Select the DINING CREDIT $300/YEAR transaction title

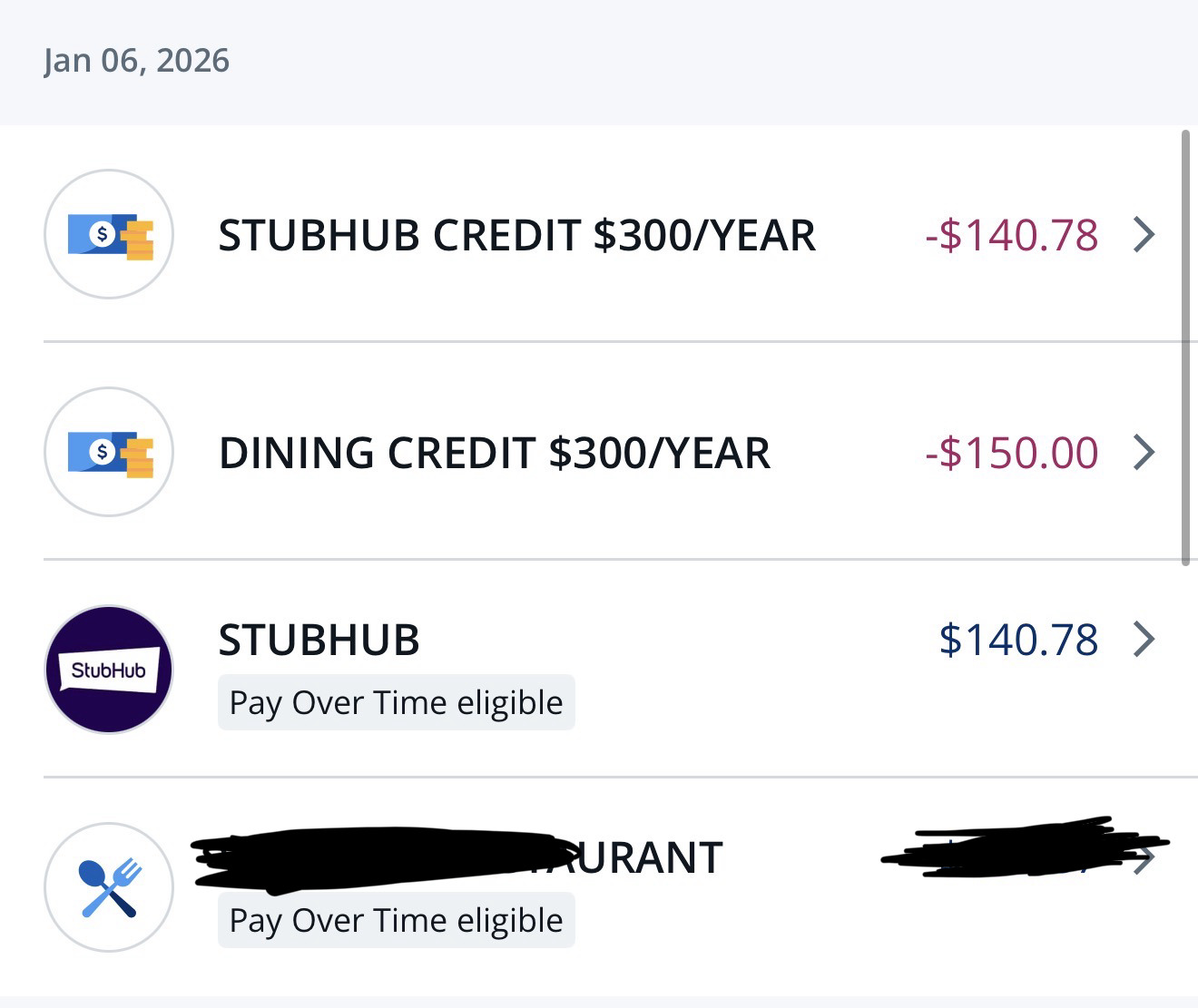[x=494, y=453]
